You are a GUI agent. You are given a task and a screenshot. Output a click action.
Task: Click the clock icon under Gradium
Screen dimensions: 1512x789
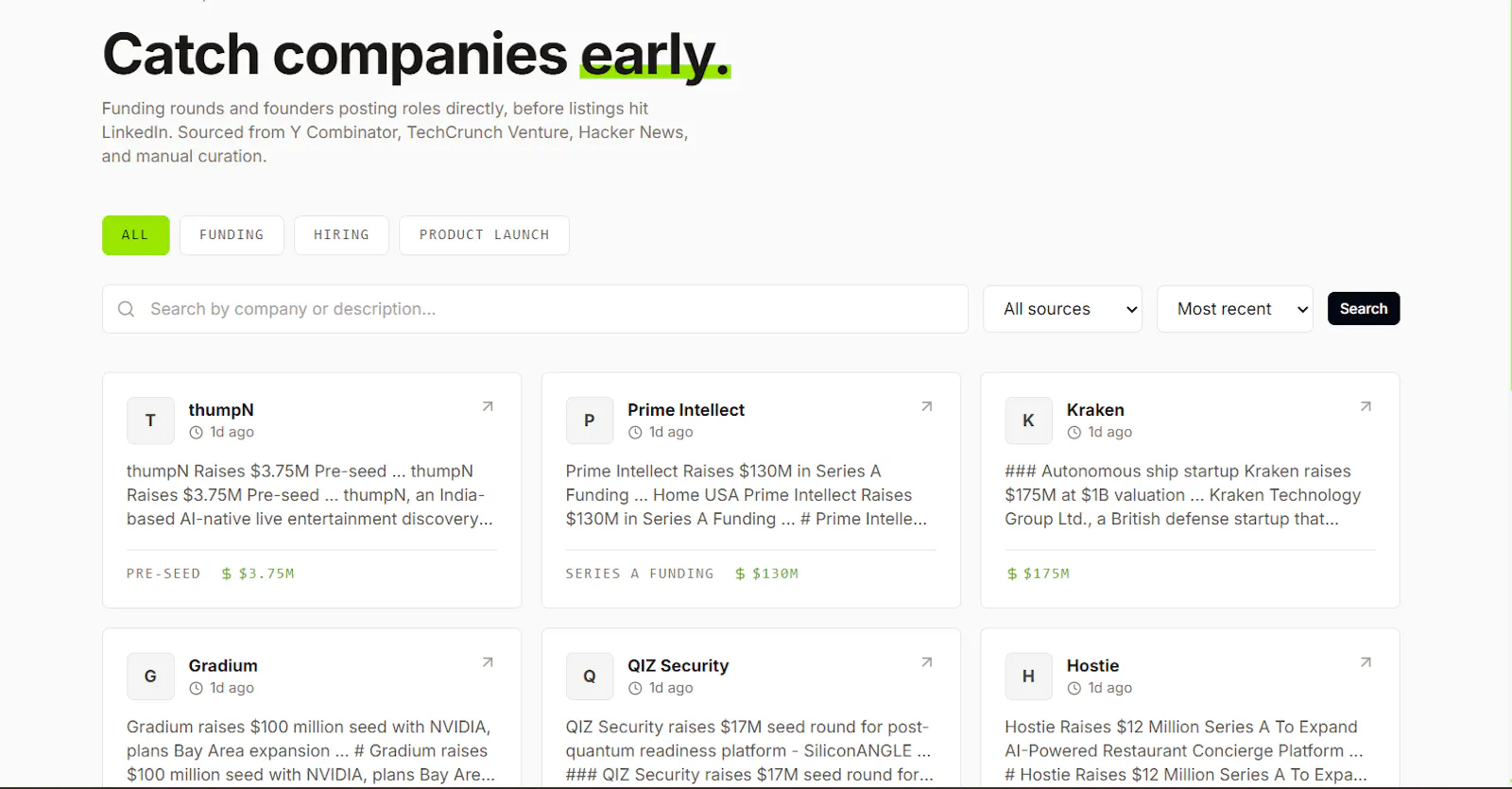[196, 689]
